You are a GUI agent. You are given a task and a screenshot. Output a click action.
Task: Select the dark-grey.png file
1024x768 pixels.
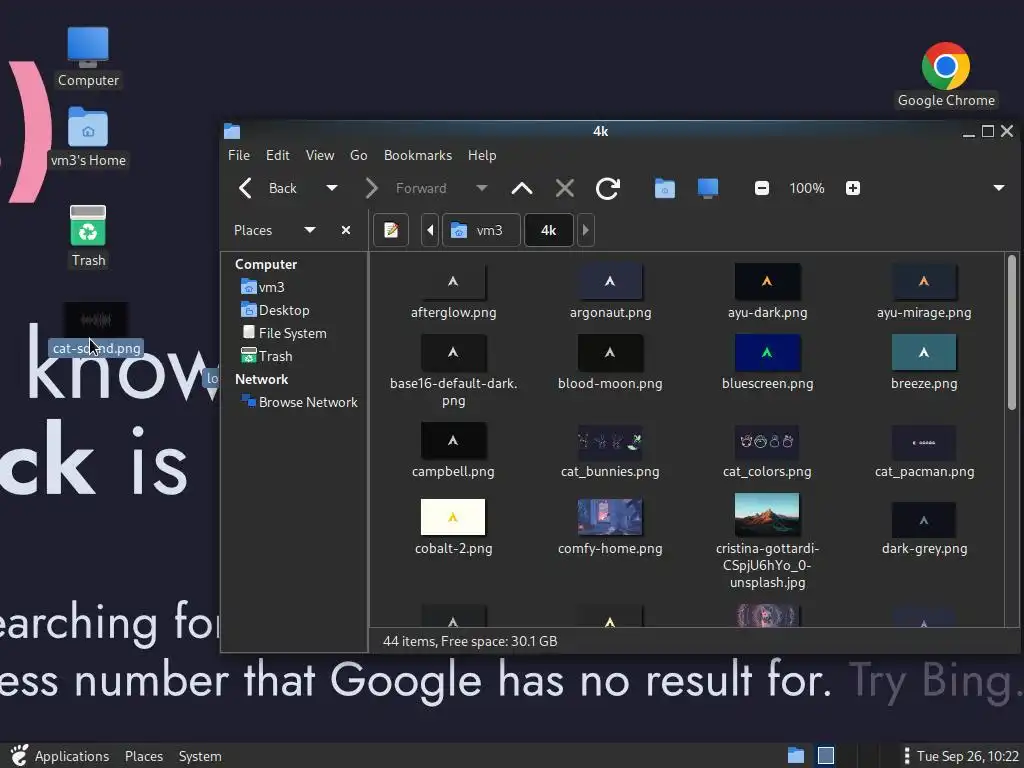pos(924,528)
